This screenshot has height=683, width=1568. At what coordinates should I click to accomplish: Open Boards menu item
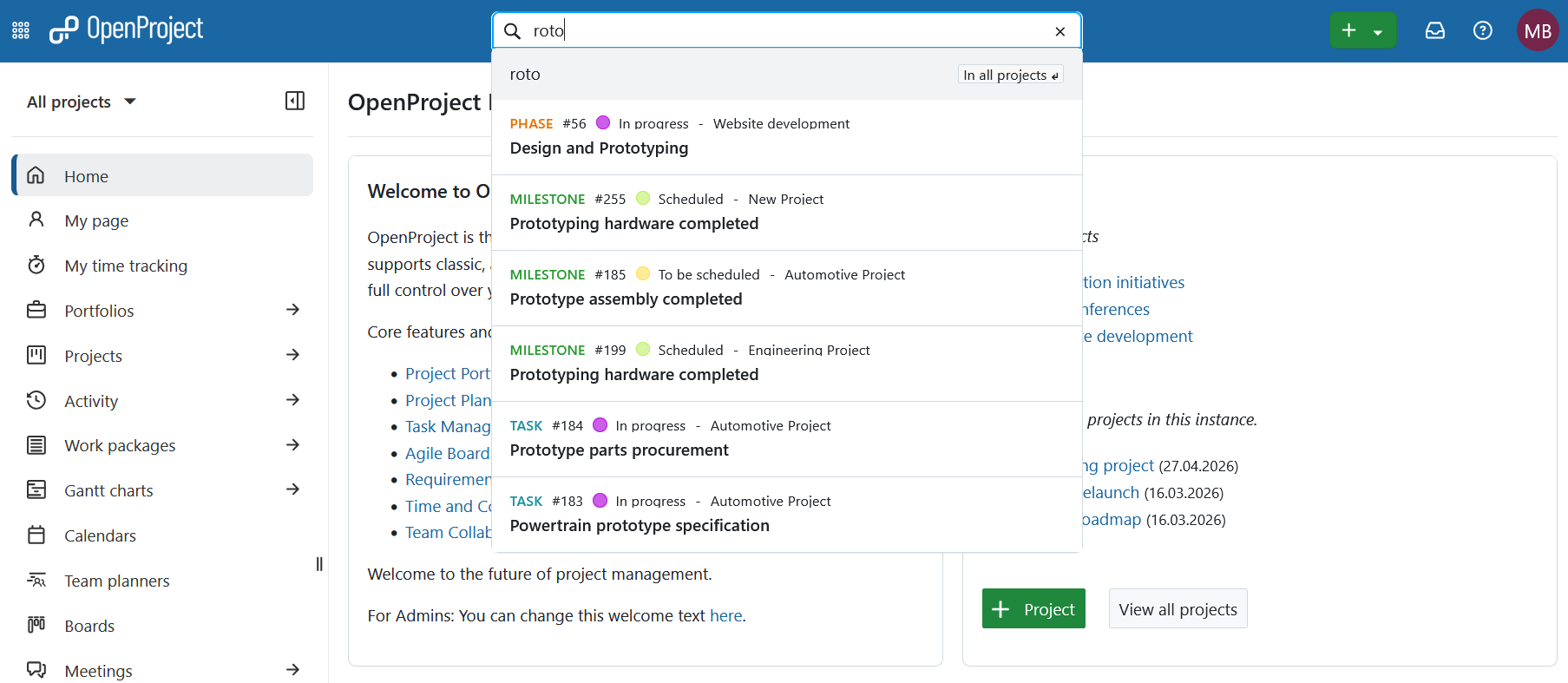pos(162,626)
